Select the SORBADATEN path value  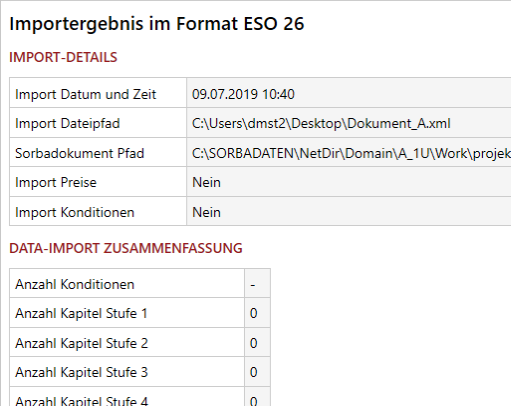351,153
